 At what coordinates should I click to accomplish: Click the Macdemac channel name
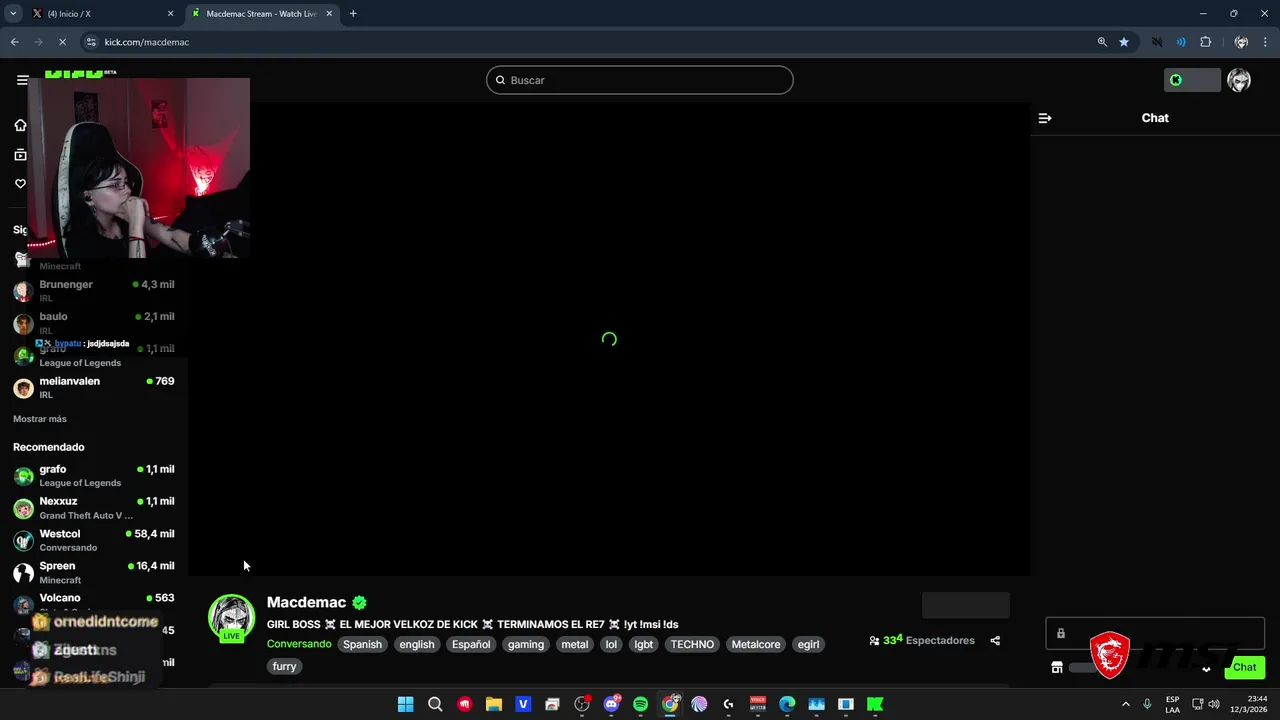306,602
